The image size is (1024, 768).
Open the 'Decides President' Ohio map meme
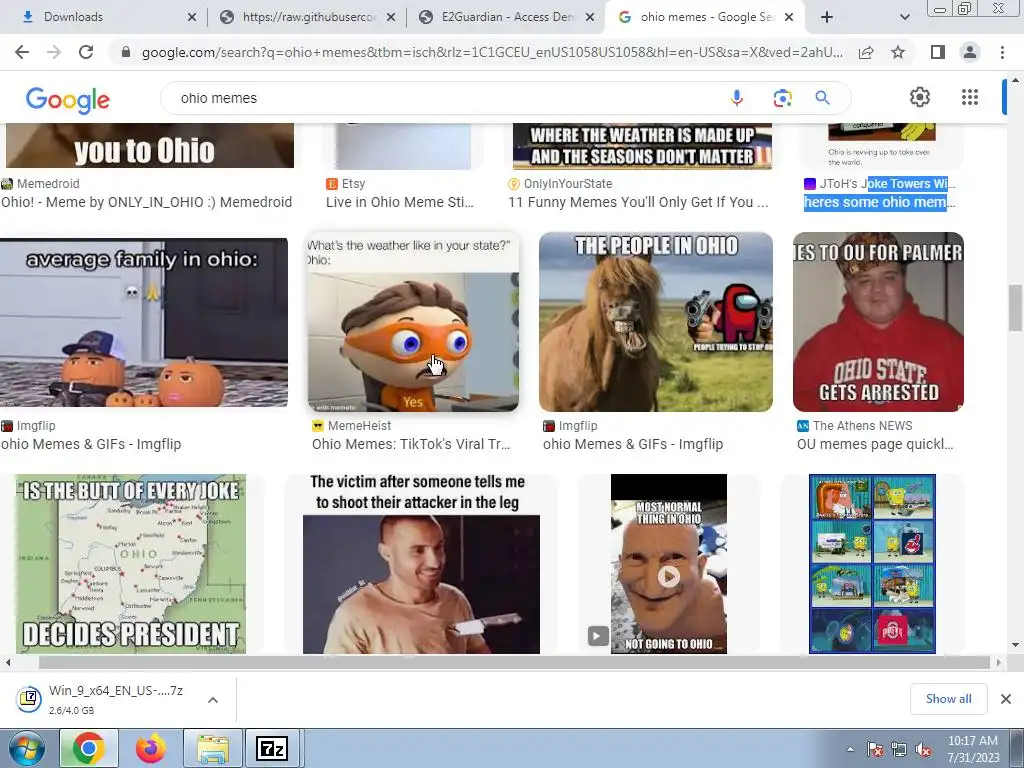pos(131,564)
